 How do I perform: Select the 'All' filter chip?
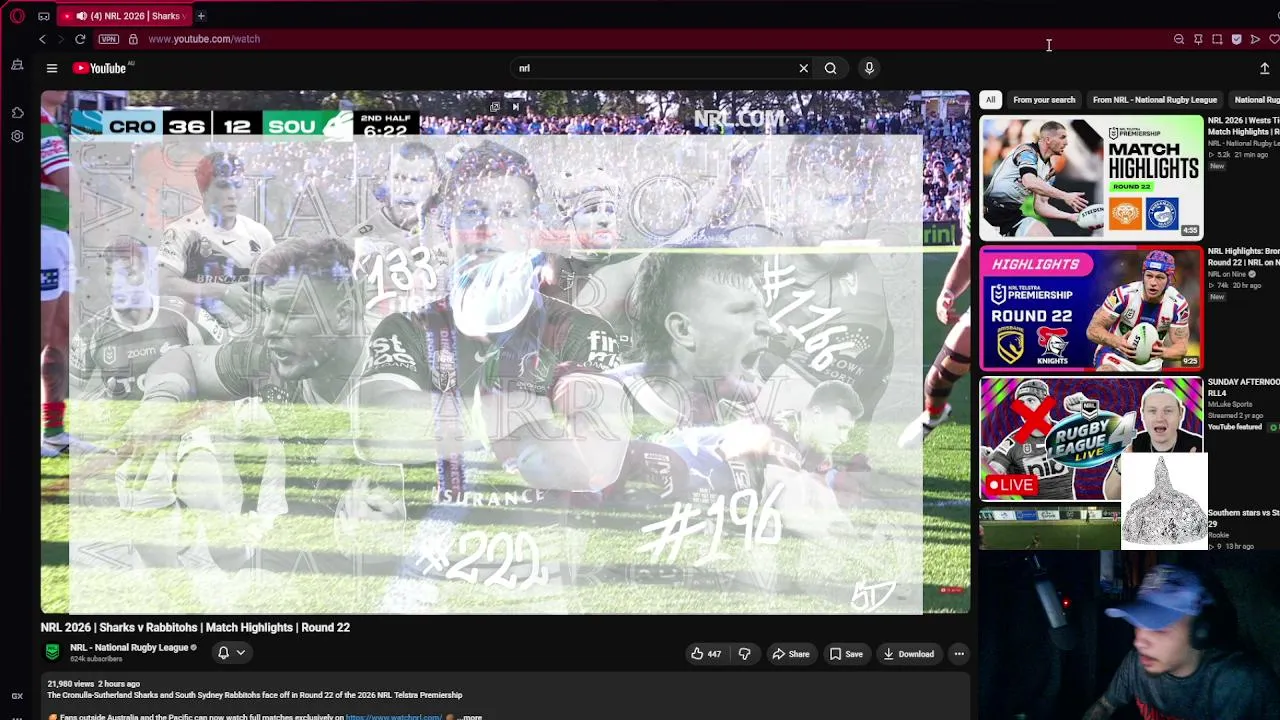[990, 100]
